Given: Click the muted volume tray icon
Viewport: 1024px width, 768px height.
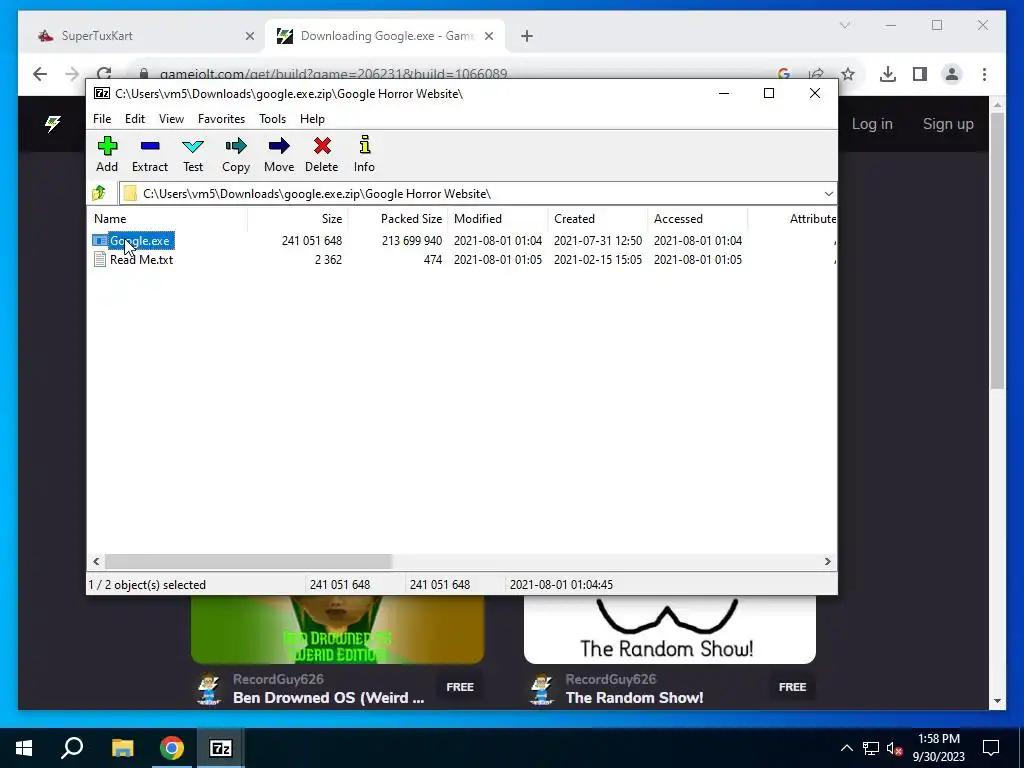Looking at the screenshot, I should [x=895, y=748].
